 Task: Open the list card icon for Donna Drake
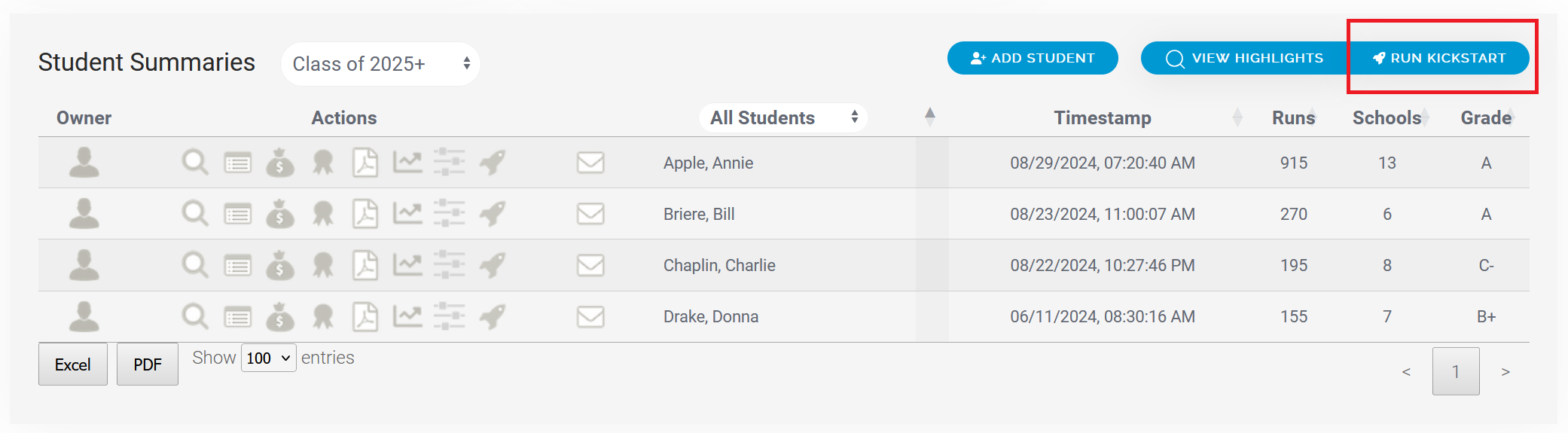coord(238,316)
